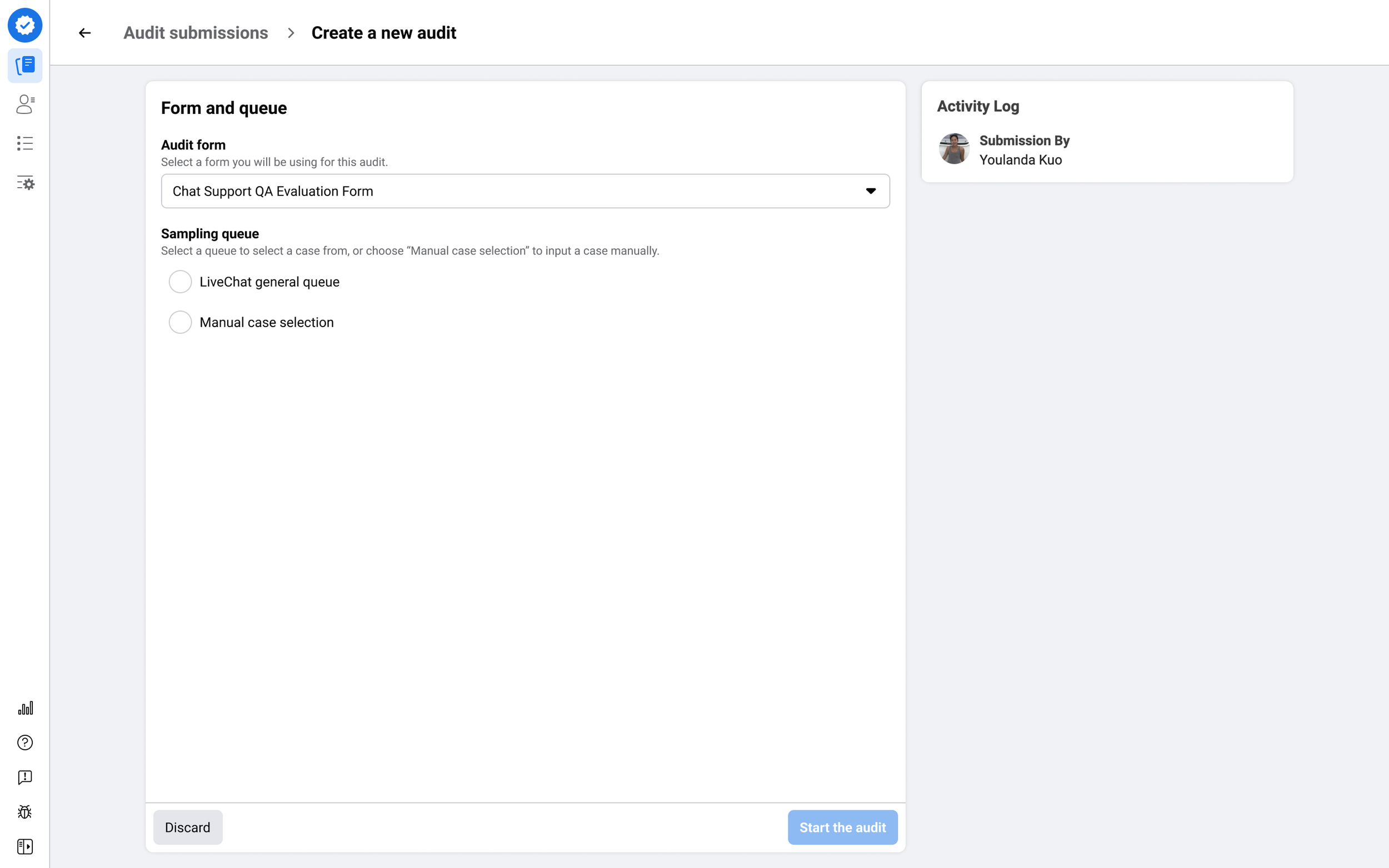This screenshot has width=1389, height=868.
Task: Open the Audit form dropdown
Action: tap(517, 191)
